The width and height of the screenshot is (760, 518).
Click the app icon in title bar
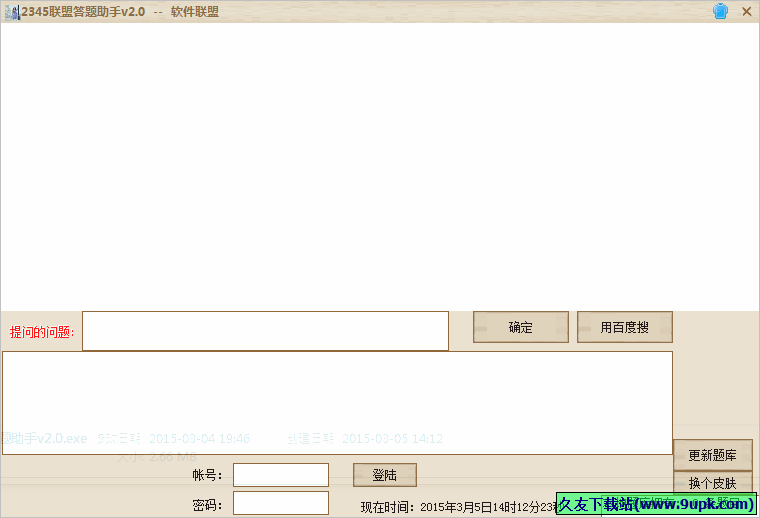tap(12, 12)
